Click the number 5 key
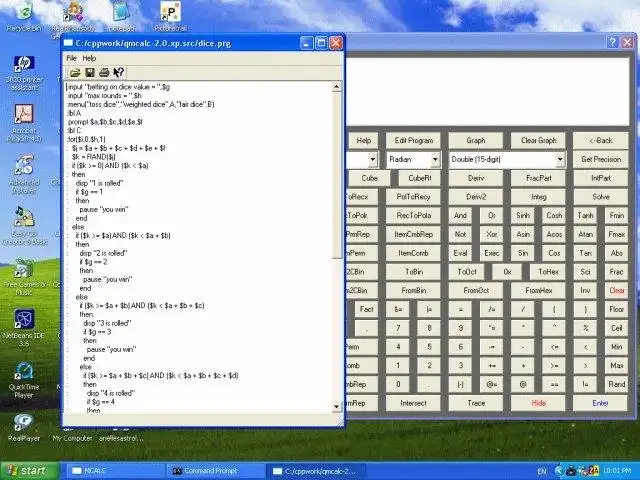This screenshot has height=480, width=640. pyautogui.click(x=429, y=347)
